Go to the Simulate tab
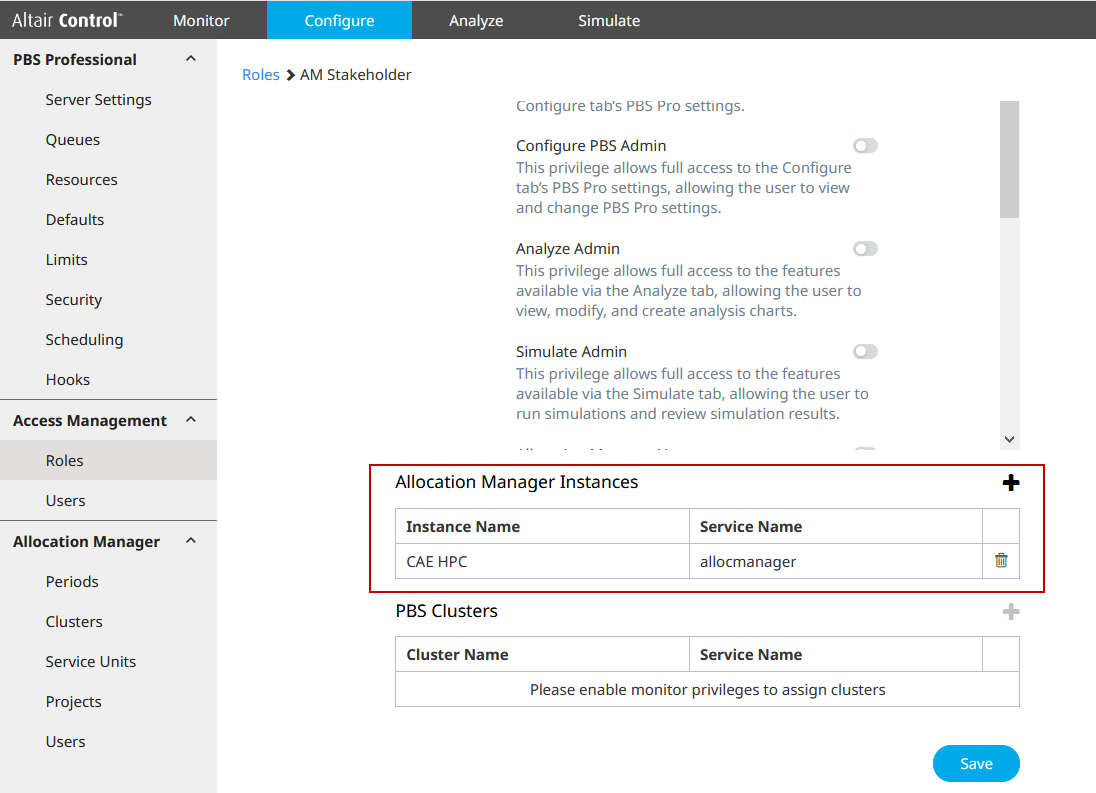This screenshot has width=1096, height=793. (x=609, y=20)
